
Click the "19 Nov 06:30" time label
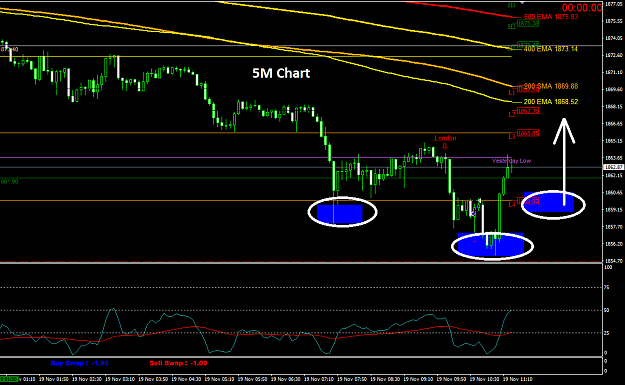[285, 379]
